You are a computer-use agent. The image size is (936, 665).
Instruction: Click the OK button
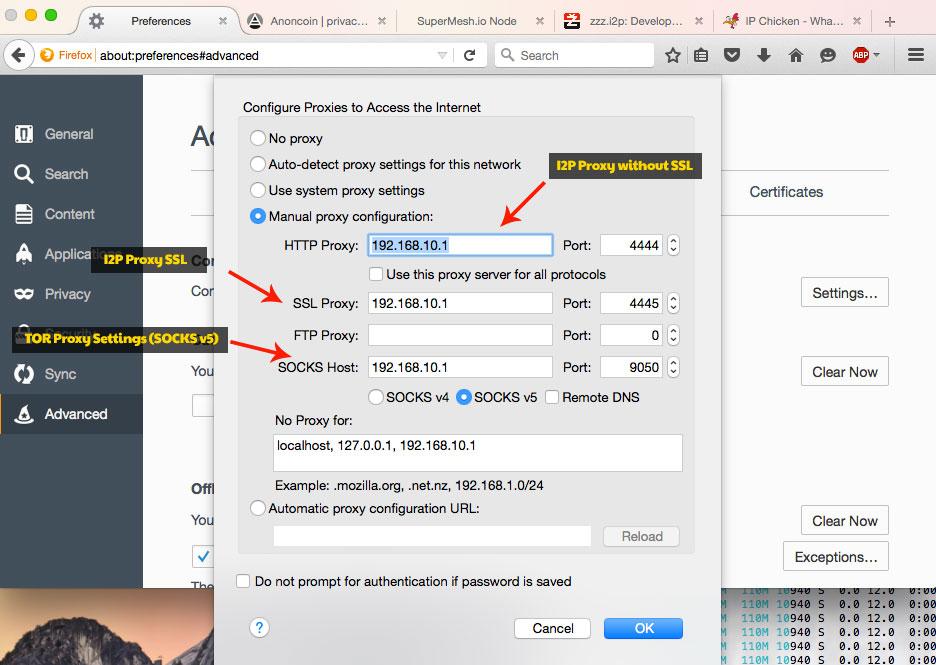pyautogui.click(x=644, y=628)
